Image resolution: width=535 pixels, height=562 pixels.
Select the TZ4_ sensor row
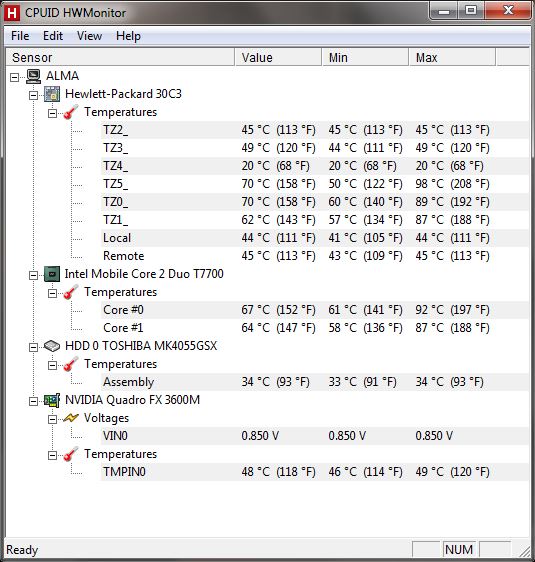click(x=315, y=166)
